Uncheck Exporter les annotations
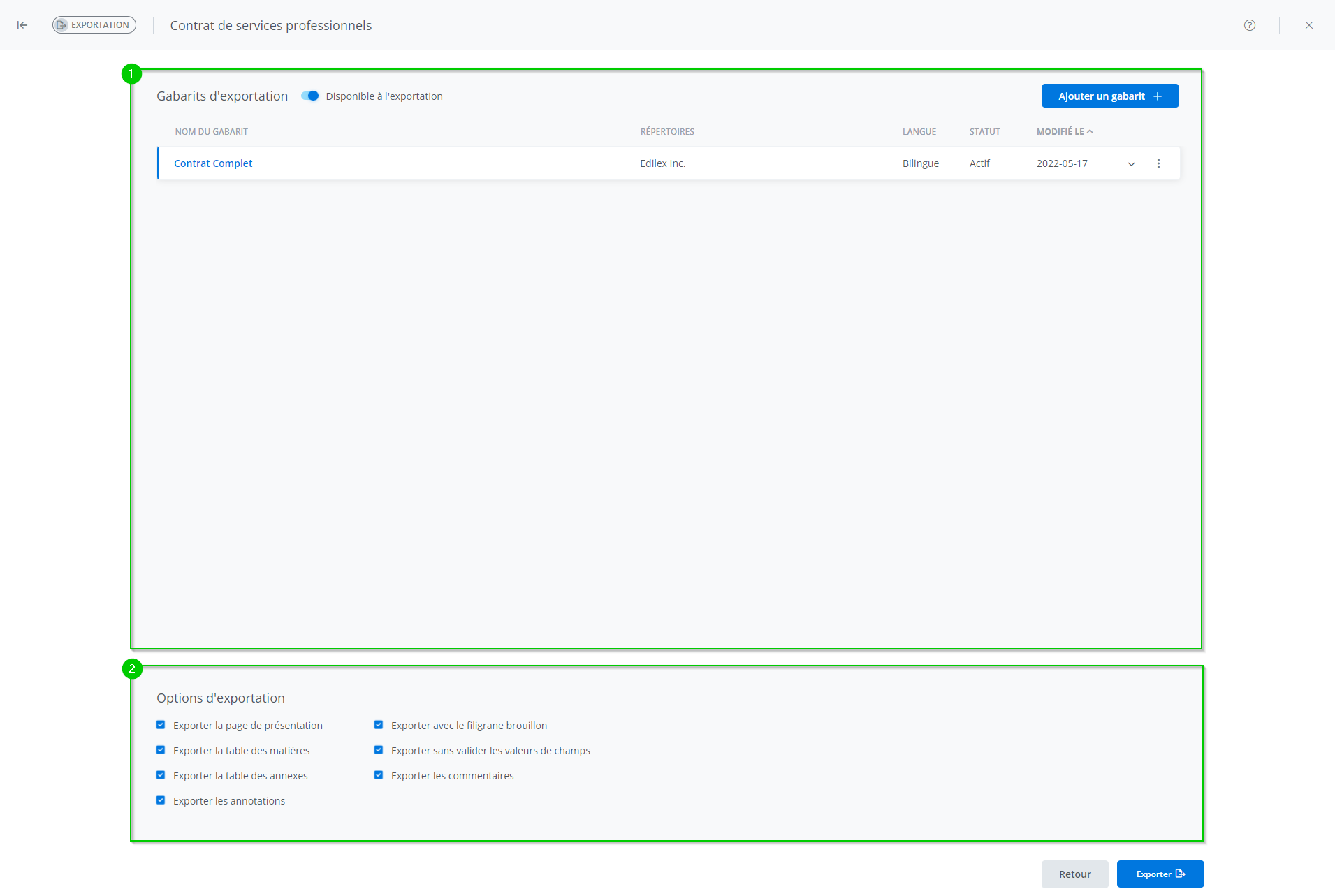The width and height of the screenshot is (1335, 896). tap(161, 800)
